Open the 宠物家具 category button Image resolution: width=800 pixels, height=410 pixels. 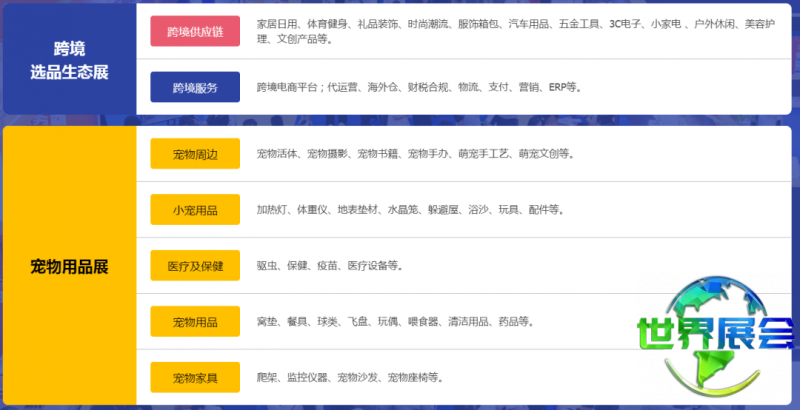pos(195,378)
